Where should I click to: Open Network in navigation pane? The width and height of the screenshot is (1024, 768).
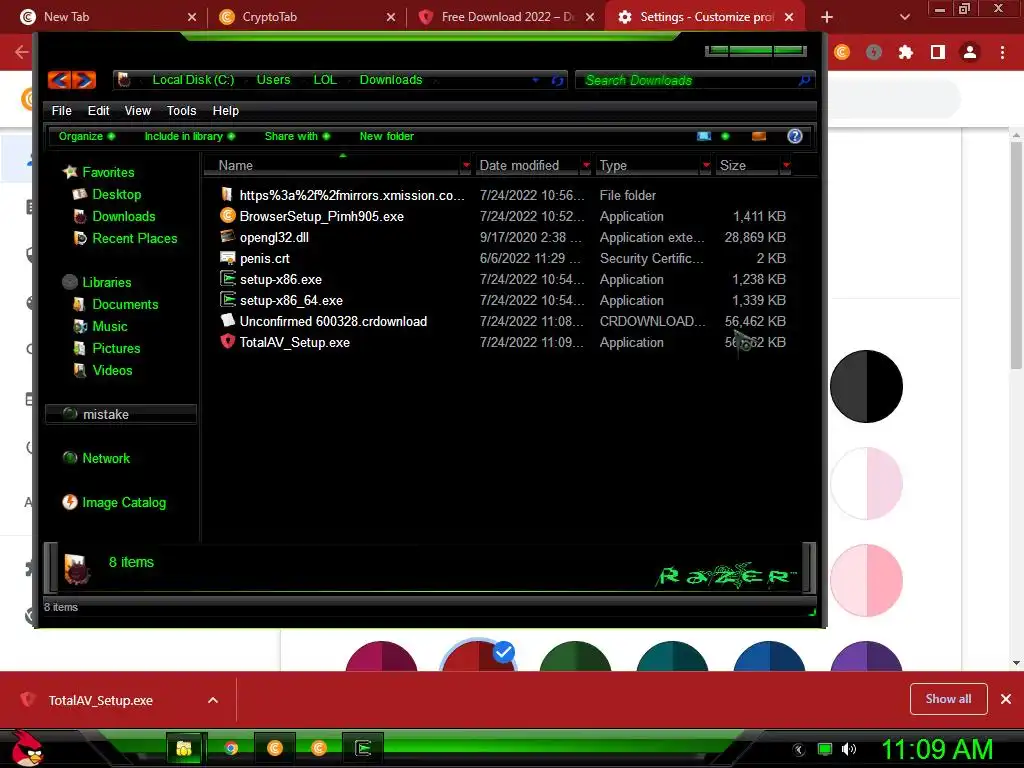106,458
